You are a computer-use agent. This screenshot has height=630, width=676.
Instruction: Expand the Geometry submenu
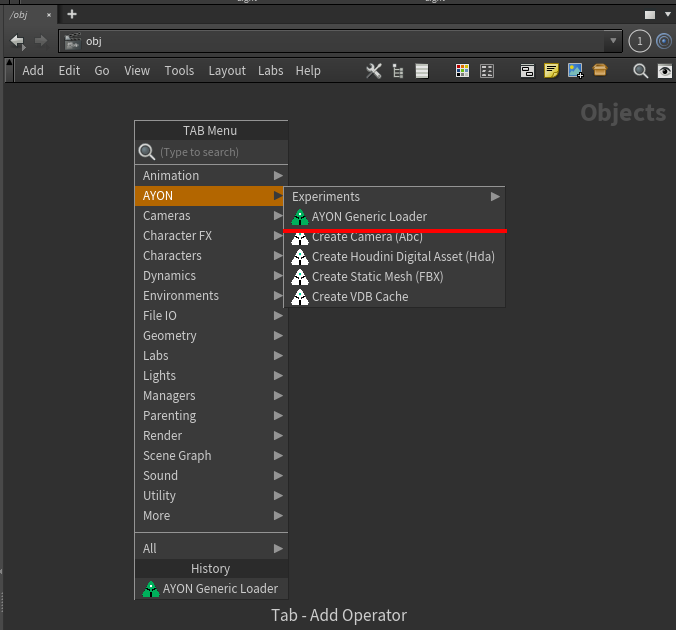point(211,335)
